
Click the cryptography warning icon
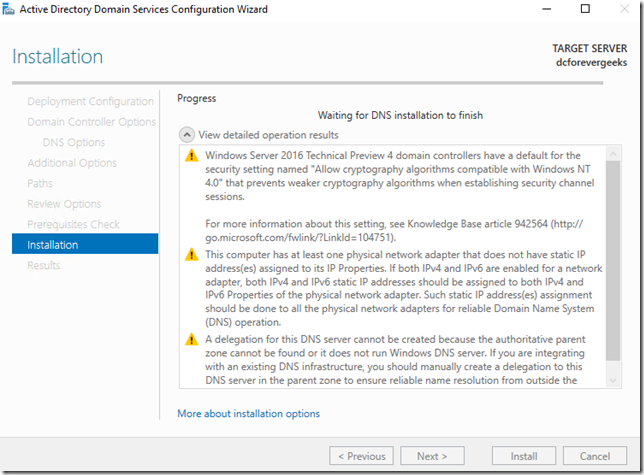pos(190,156)
